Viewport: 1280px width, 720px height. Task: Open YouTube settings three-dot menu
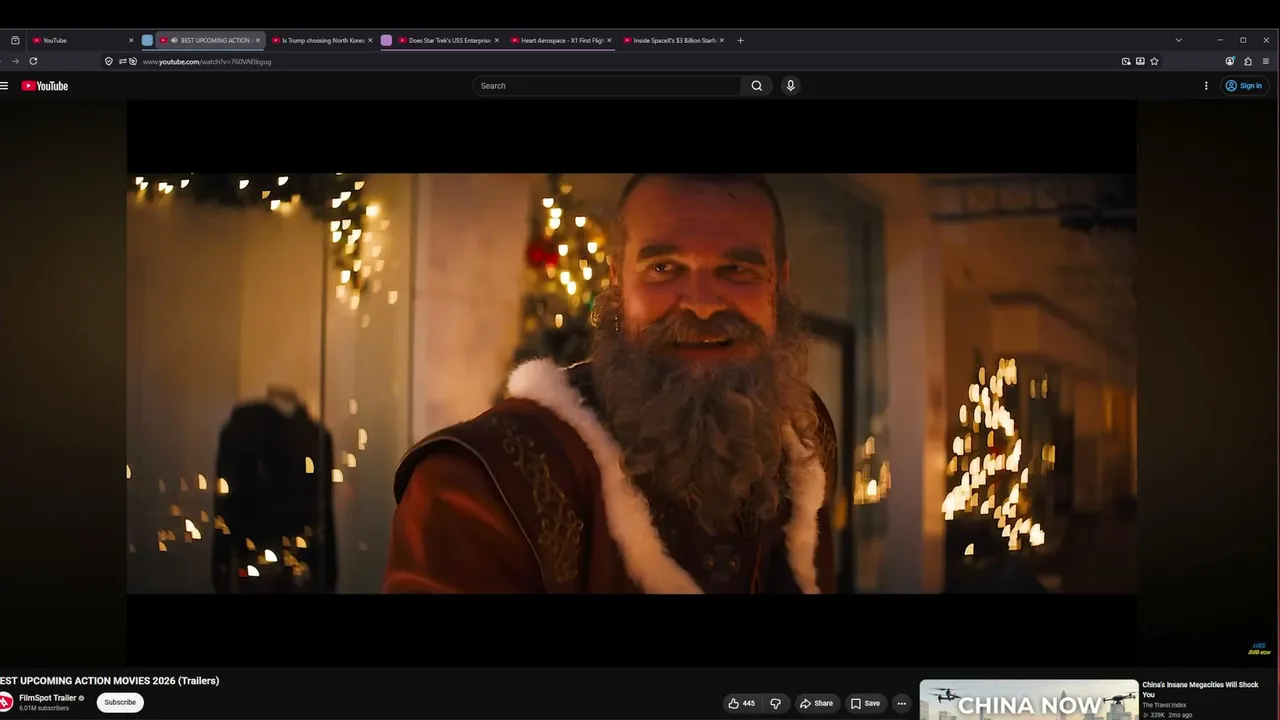click(1206, 86)
